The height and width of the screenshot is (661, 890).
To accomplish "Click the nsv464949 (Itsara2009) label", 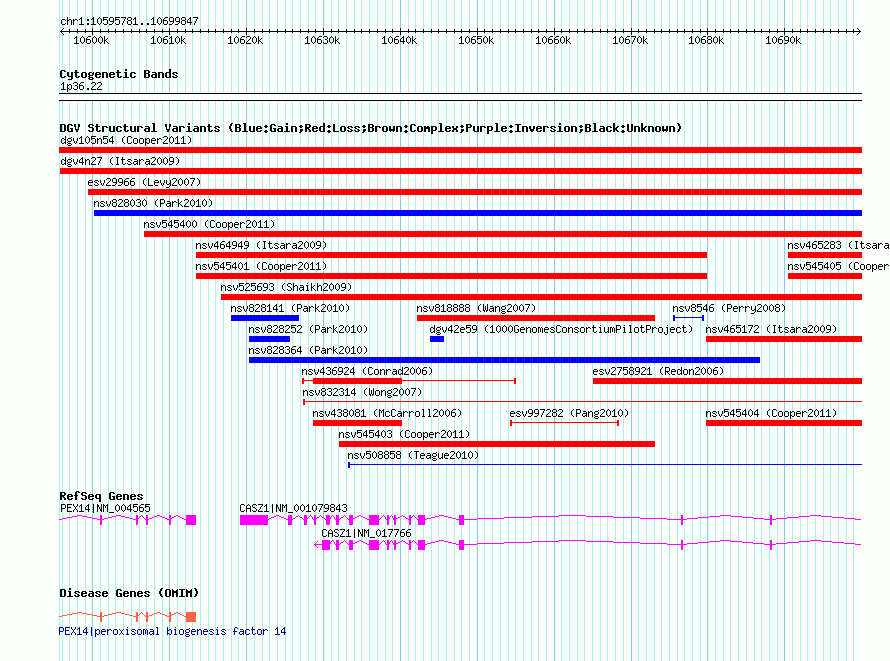I will [261, 245].
